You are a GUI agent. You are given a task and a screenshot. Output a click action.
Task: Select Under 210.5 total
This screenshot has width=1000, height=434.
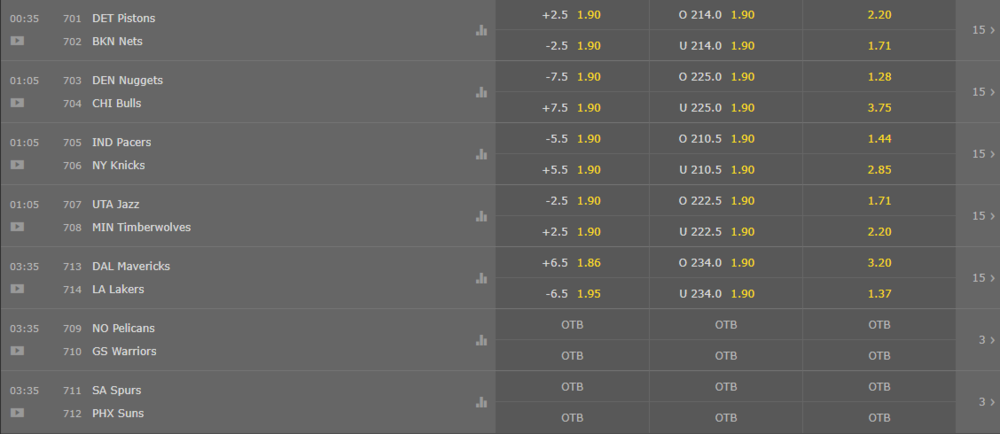click(726, 170)
